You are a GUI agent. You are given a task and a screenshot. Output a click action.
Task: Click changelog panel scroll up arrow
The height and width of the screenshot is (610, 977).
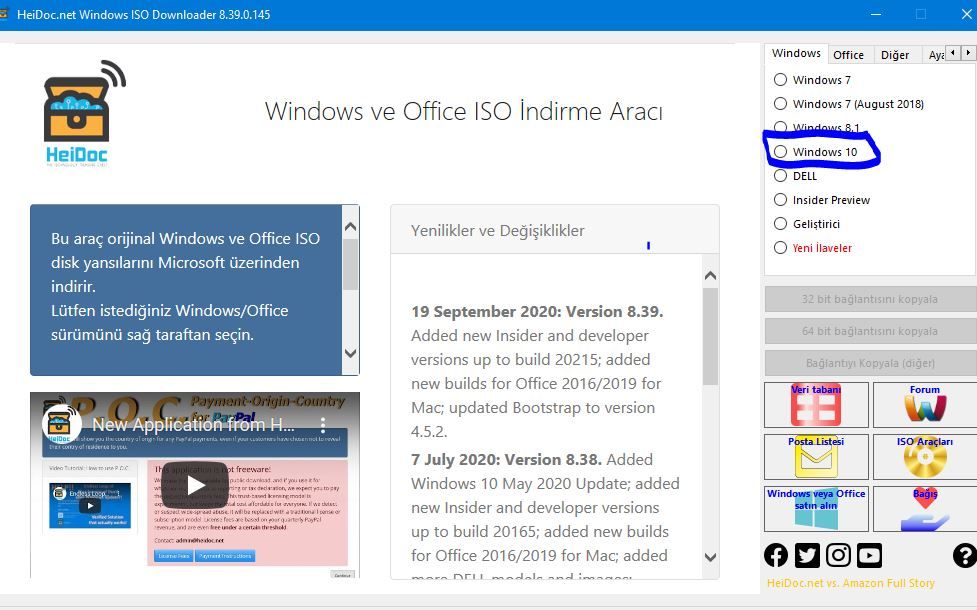tap(710, 275)
